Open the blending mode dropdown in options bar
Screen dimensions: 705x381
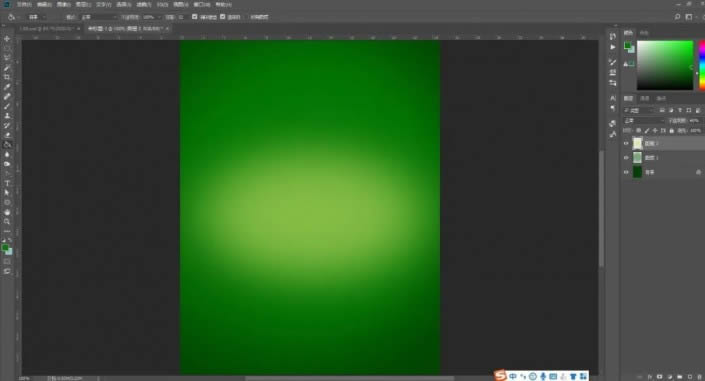pos(99,17)
